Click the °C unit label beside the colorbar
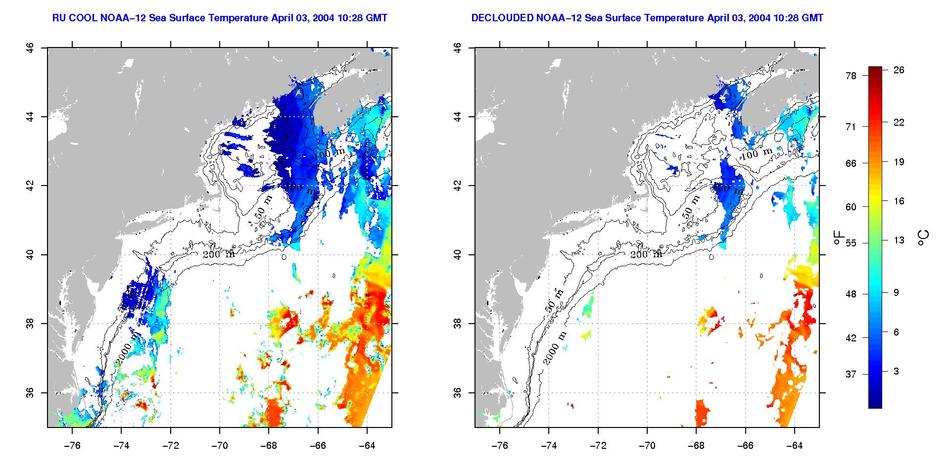This screenshot has width=950, height=475. [923, 238]
